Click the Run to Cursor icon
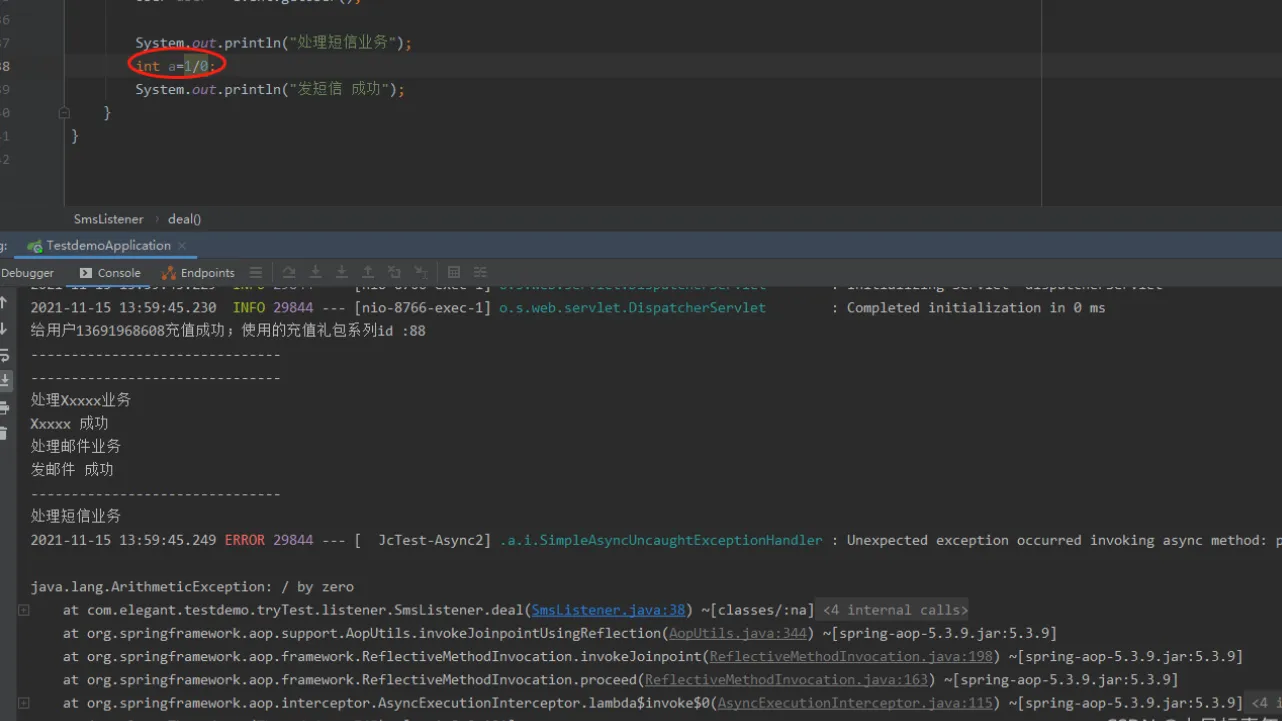This screenshot has width=1282, height=721. pos(421,272)
